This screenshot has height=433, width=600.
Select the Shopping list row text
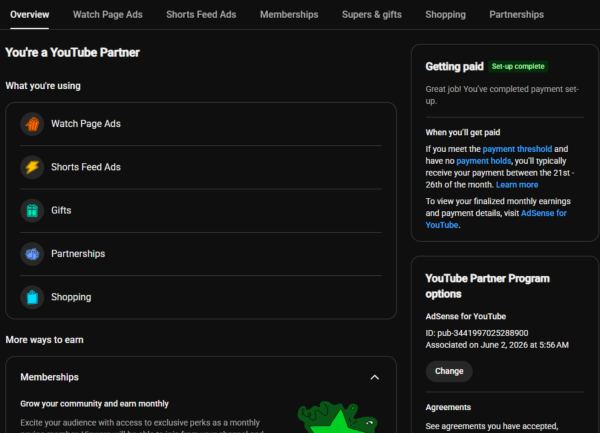(71, 297)
